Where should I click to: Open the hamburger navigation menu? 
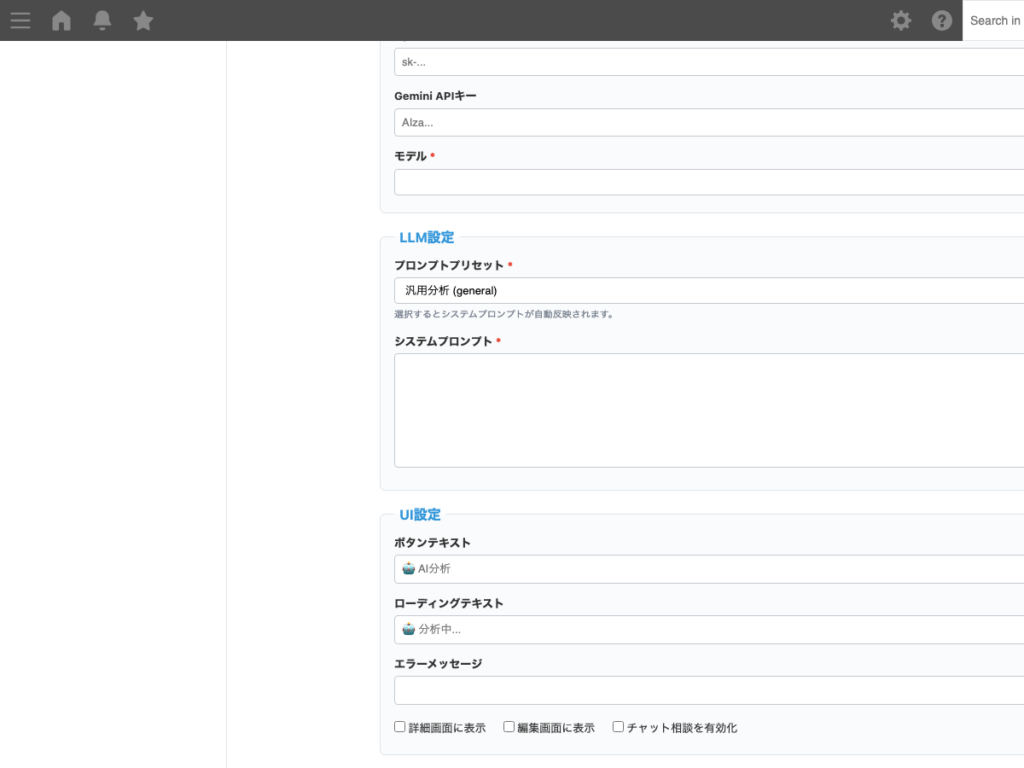pos(20,20)
